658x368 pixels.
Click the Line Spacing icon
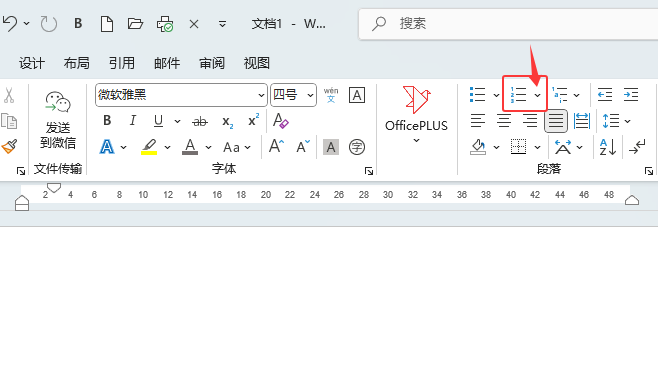pyautogui.click(x=611, y=121)
